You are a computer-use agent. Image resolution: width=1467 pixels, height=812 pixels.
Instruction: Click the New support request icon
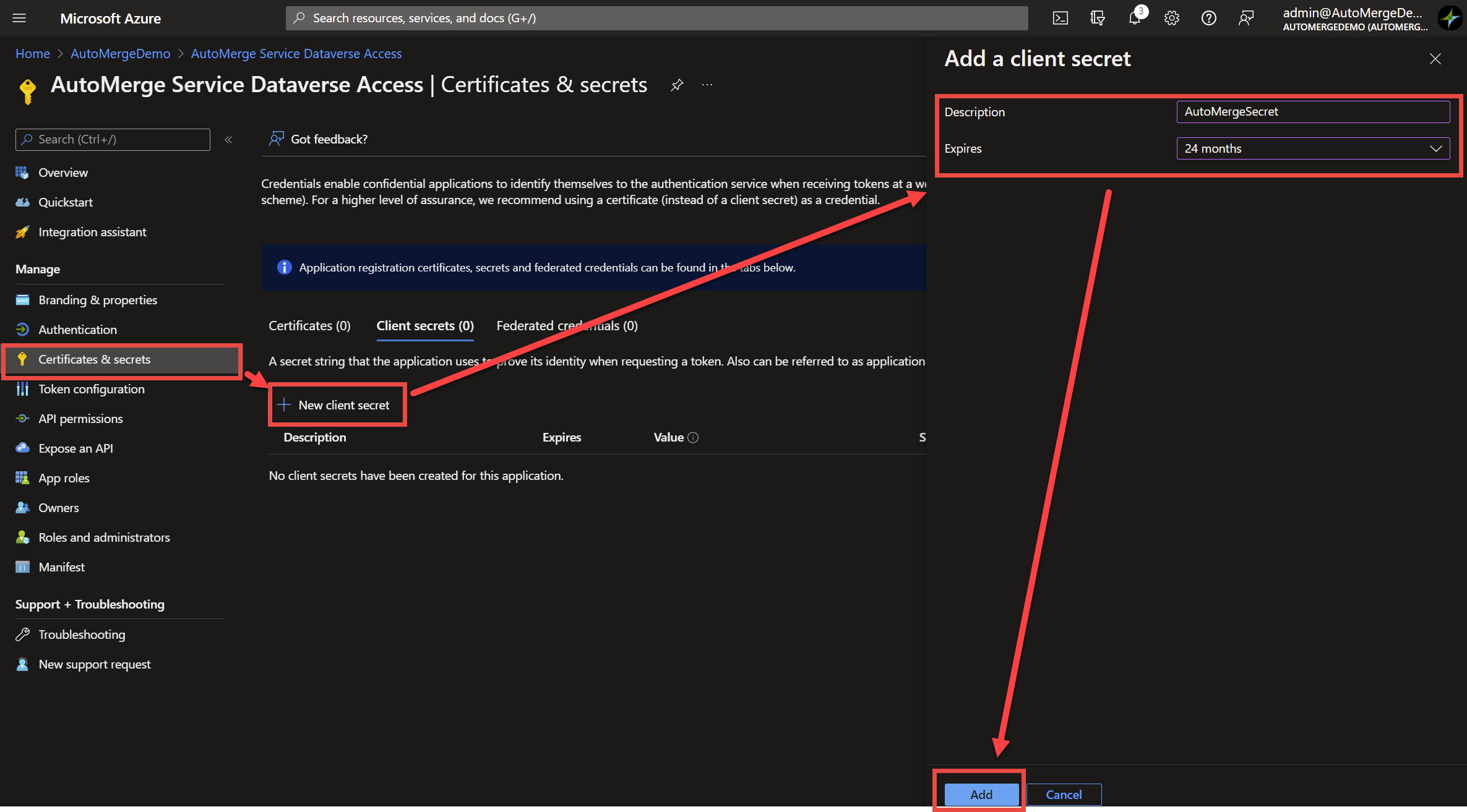(x=22, y=664)
